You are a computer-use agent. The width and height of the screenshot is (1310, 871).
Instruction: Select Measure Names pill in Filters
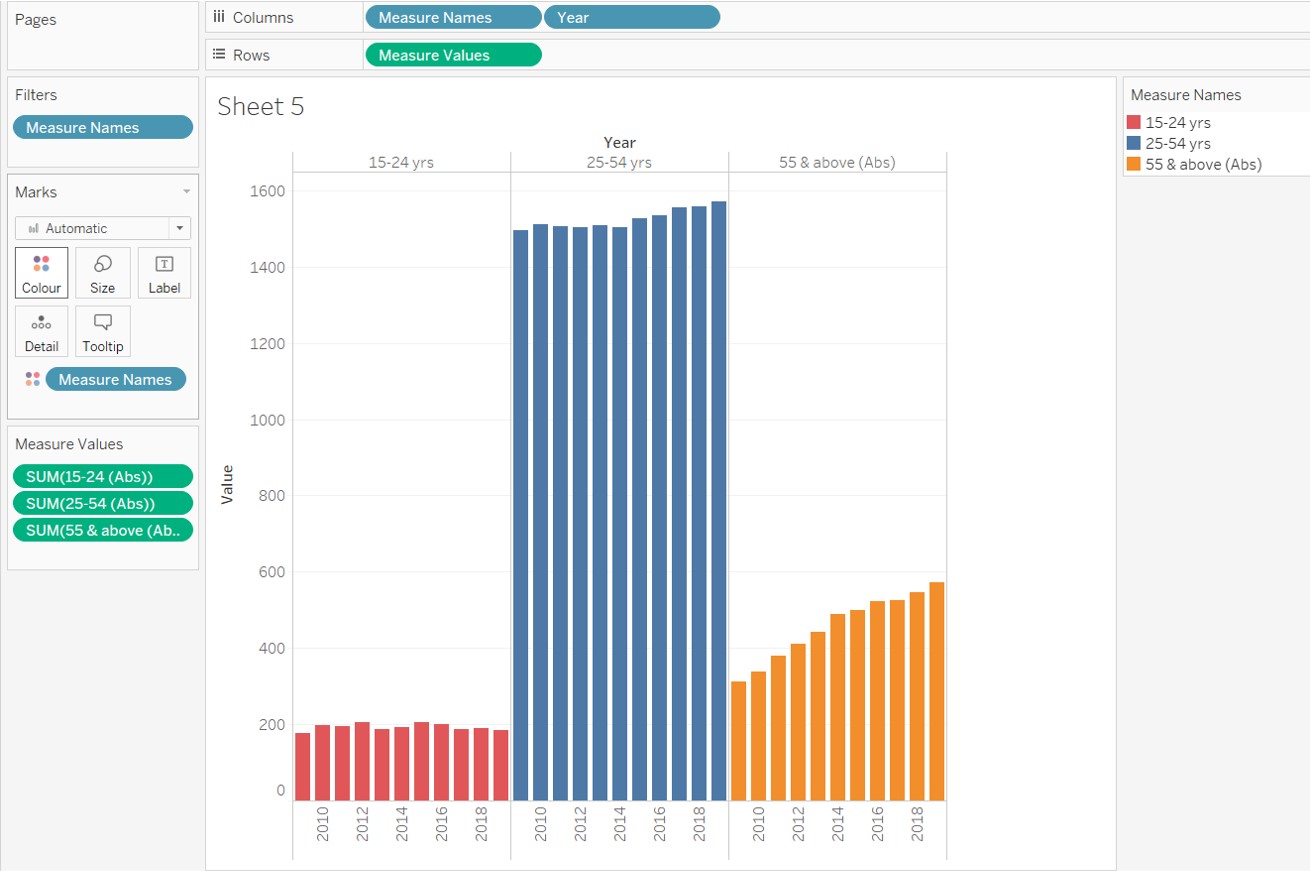[102, 128]
